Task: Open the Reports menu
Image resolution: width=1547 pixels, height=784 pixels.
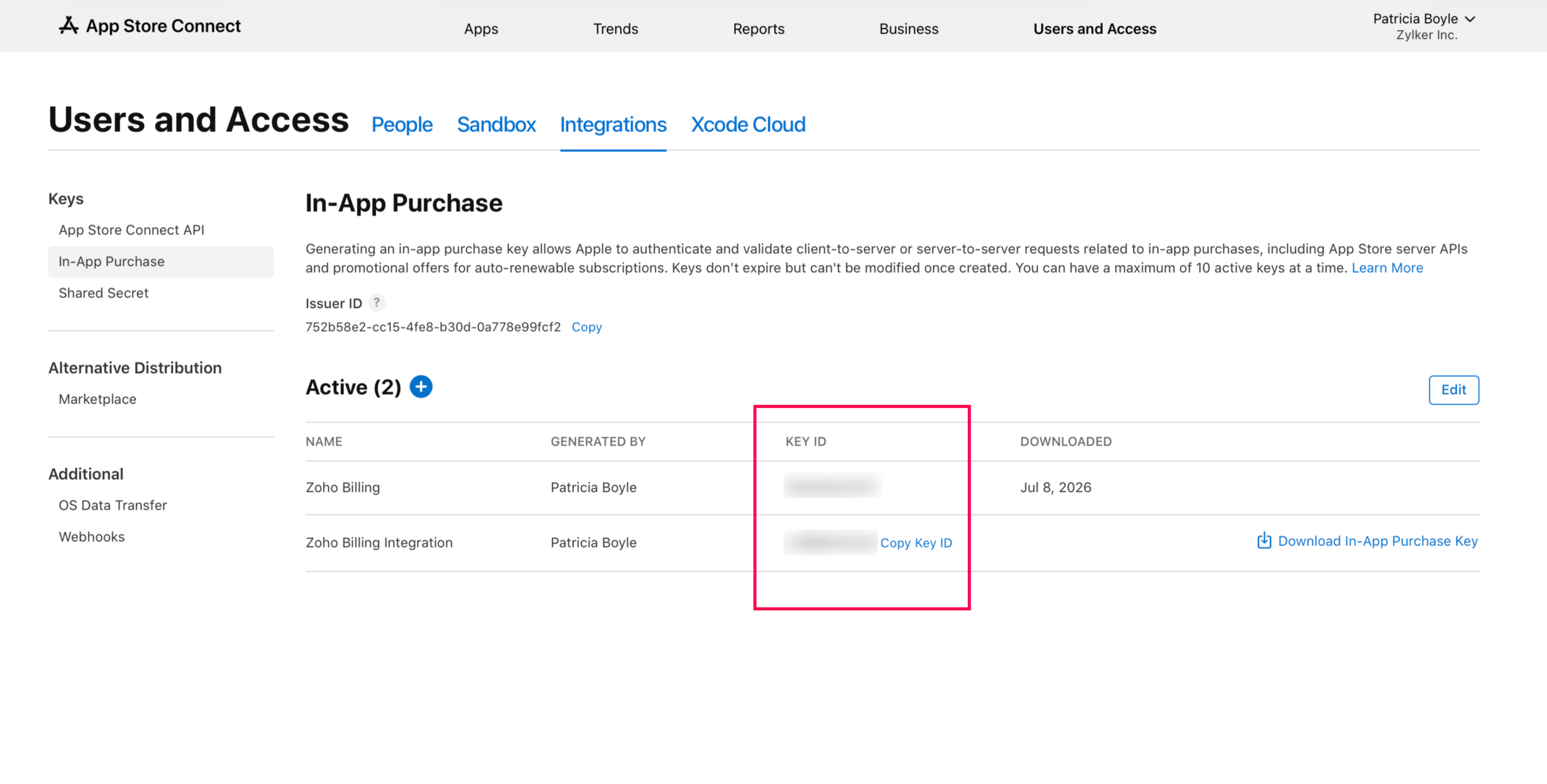Action: 758,29
